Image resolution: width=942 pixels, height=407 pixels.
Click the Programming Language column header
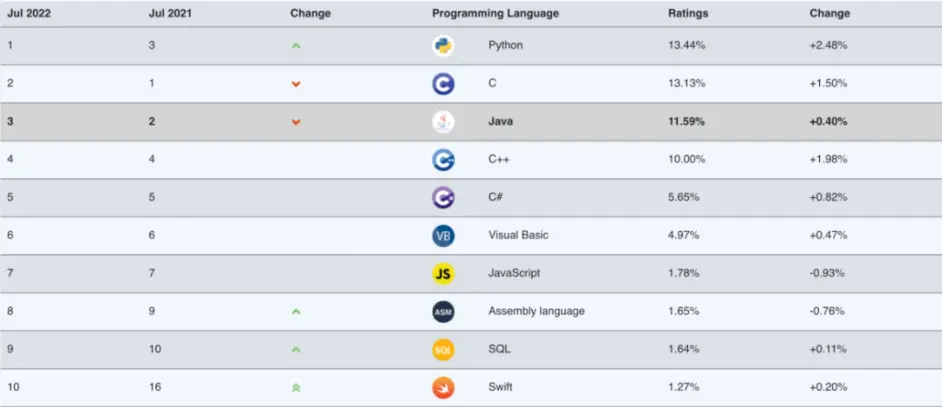[x=495, y=14]
